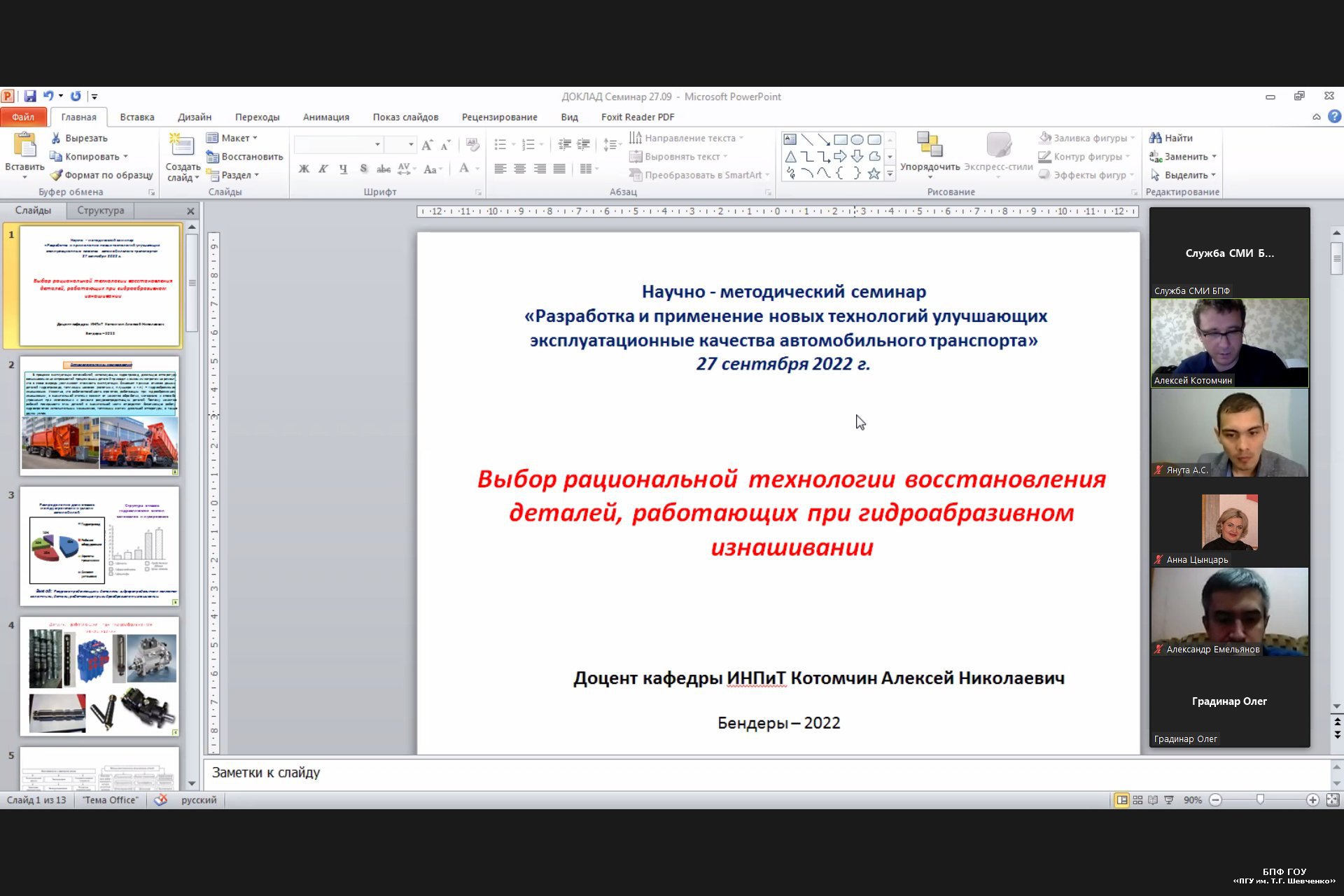Open PowerPoint help with the question mark
Viewport: 1344px width, 896px height.
(x=1334, y=117)
